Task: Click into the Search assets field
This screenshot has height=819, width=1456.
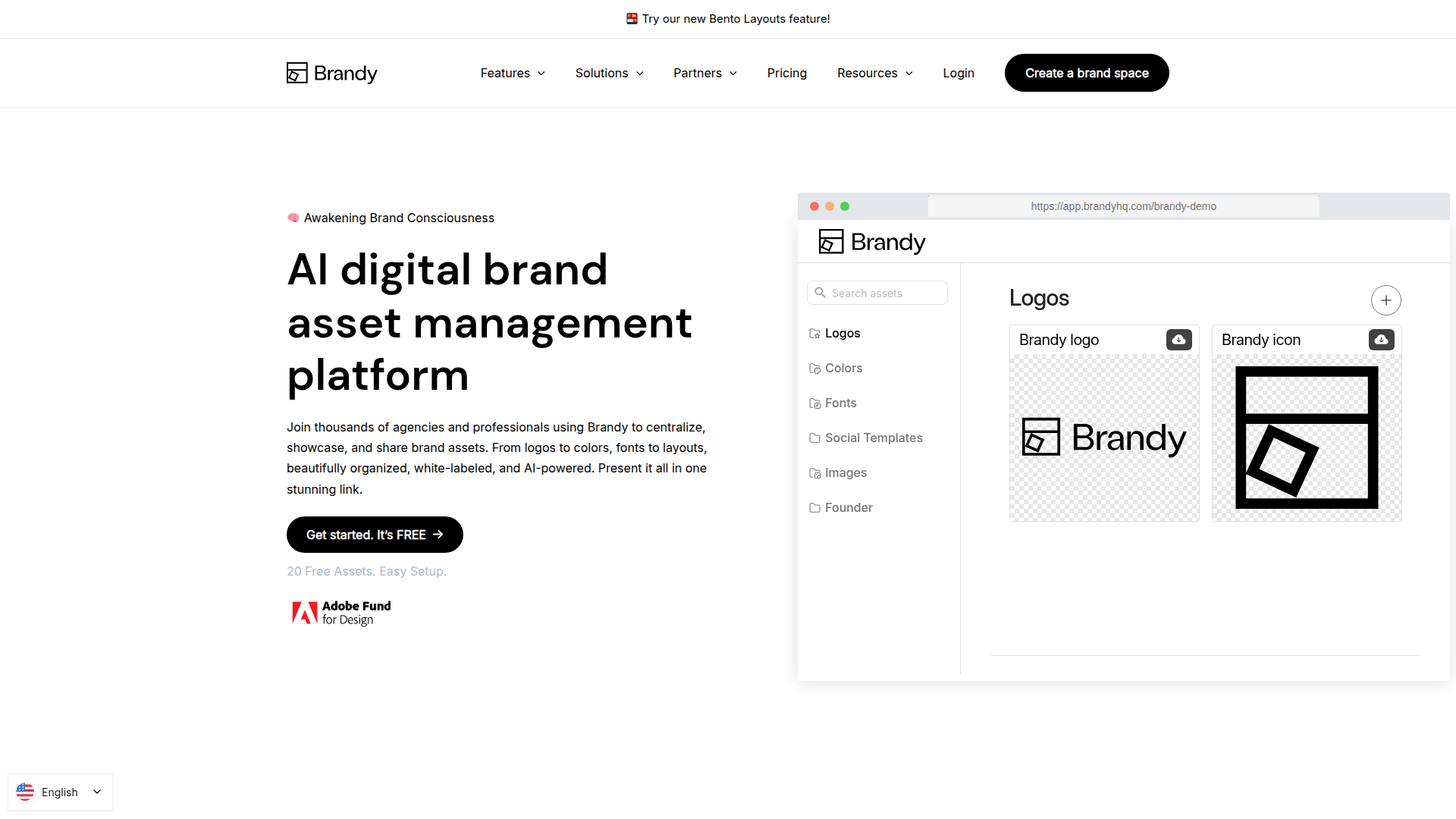Action: [877, 293]
